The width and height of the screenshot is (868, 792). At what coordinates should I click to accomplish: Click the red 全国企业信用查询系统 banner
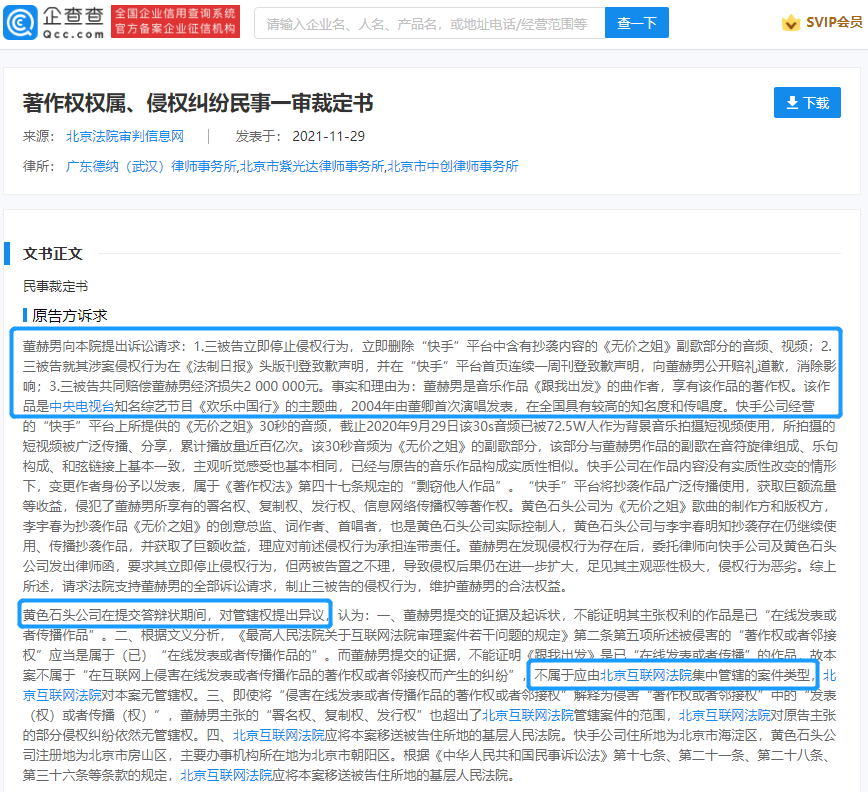[175, 22]
